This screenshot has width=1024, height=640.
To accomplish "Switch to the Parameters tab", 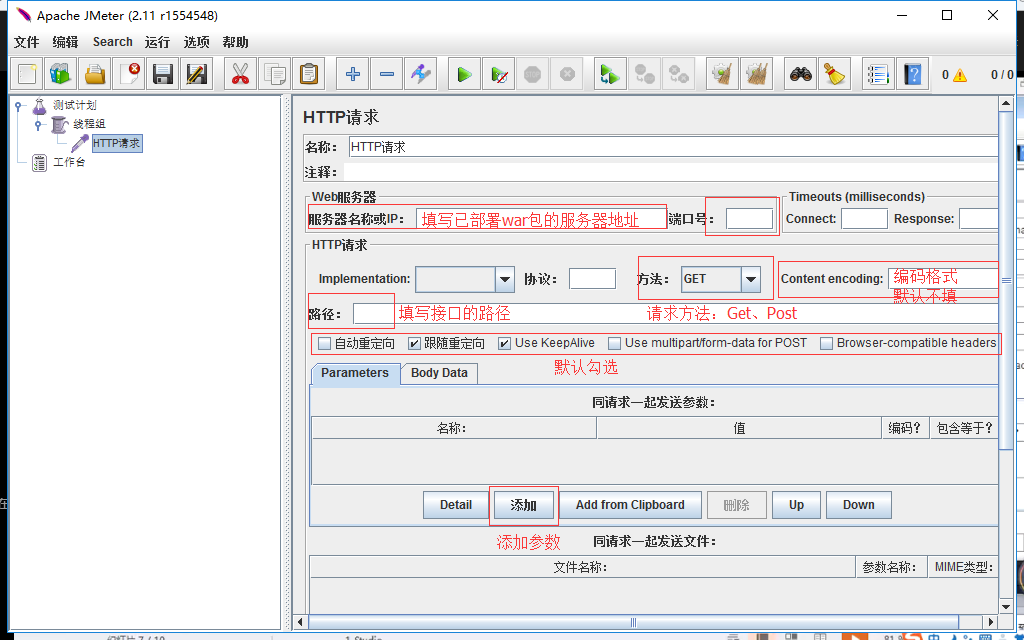I will (355, 374).
